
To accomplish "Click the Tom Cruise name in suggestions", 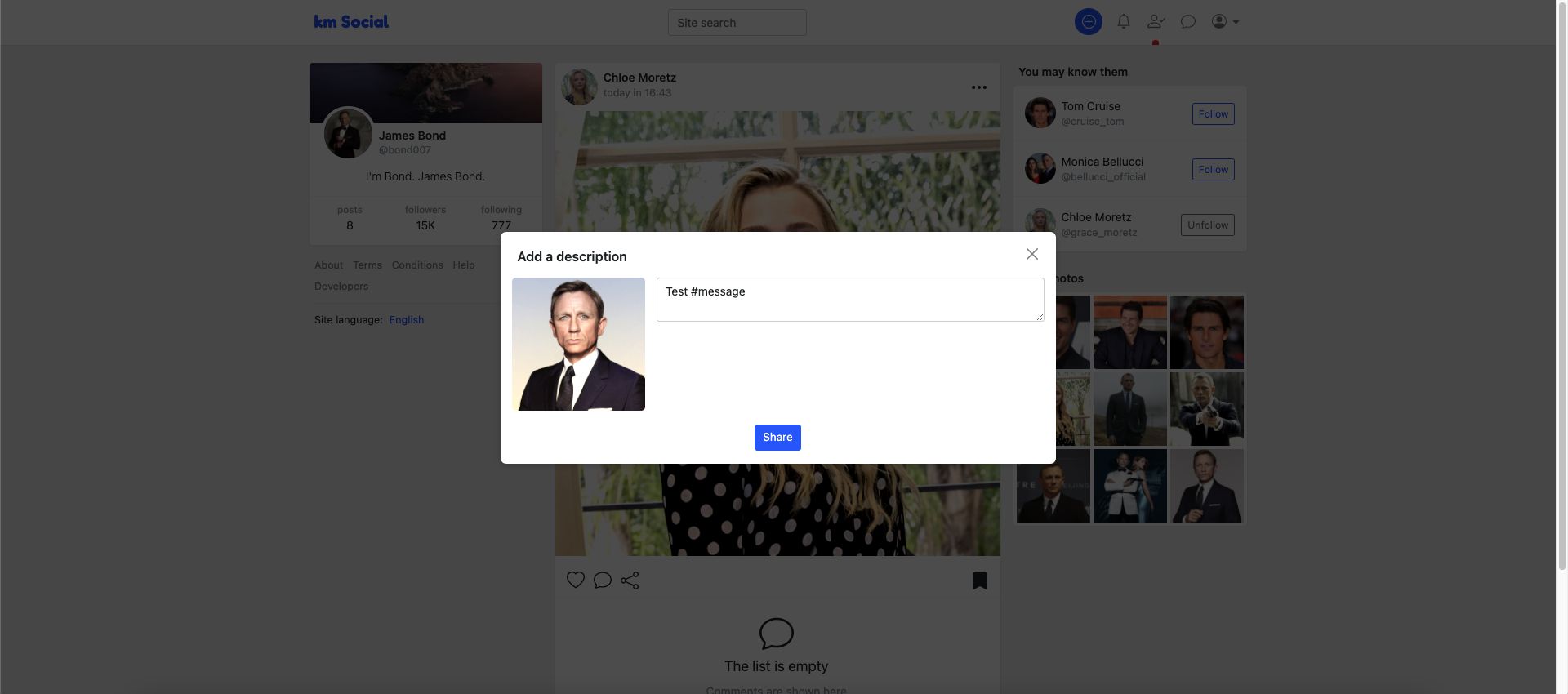I will (1090, 106).
